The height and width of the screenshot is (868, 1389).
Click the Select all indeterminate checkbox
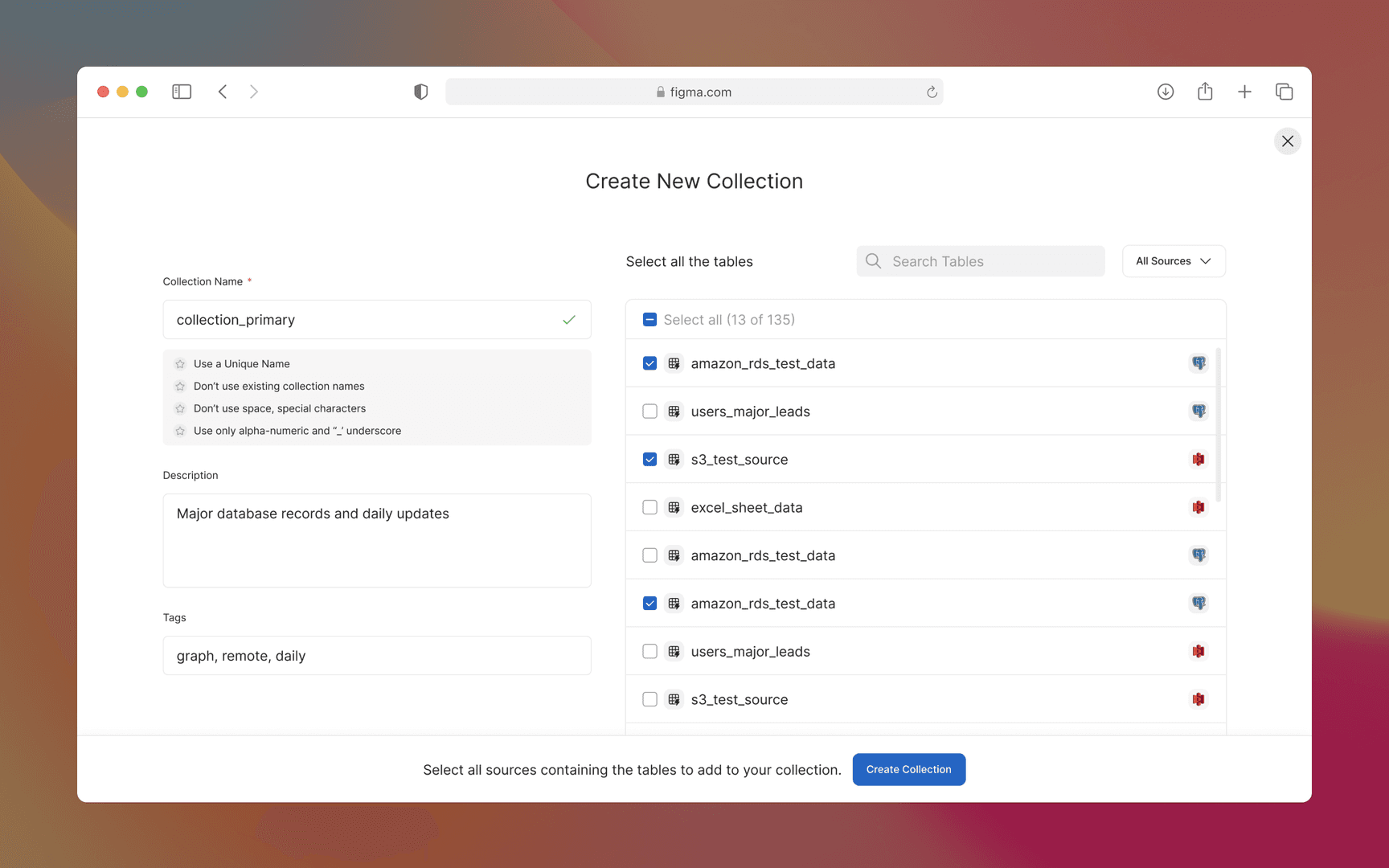click(649, 319)
